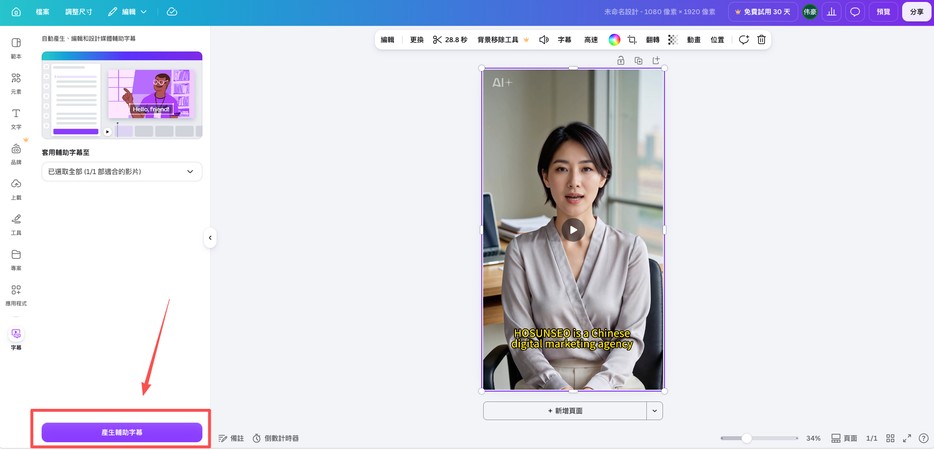The width and height of the screenshot is (934, 450).
Task: Click the 分享 (Share) button
Action: coord(917,12)
